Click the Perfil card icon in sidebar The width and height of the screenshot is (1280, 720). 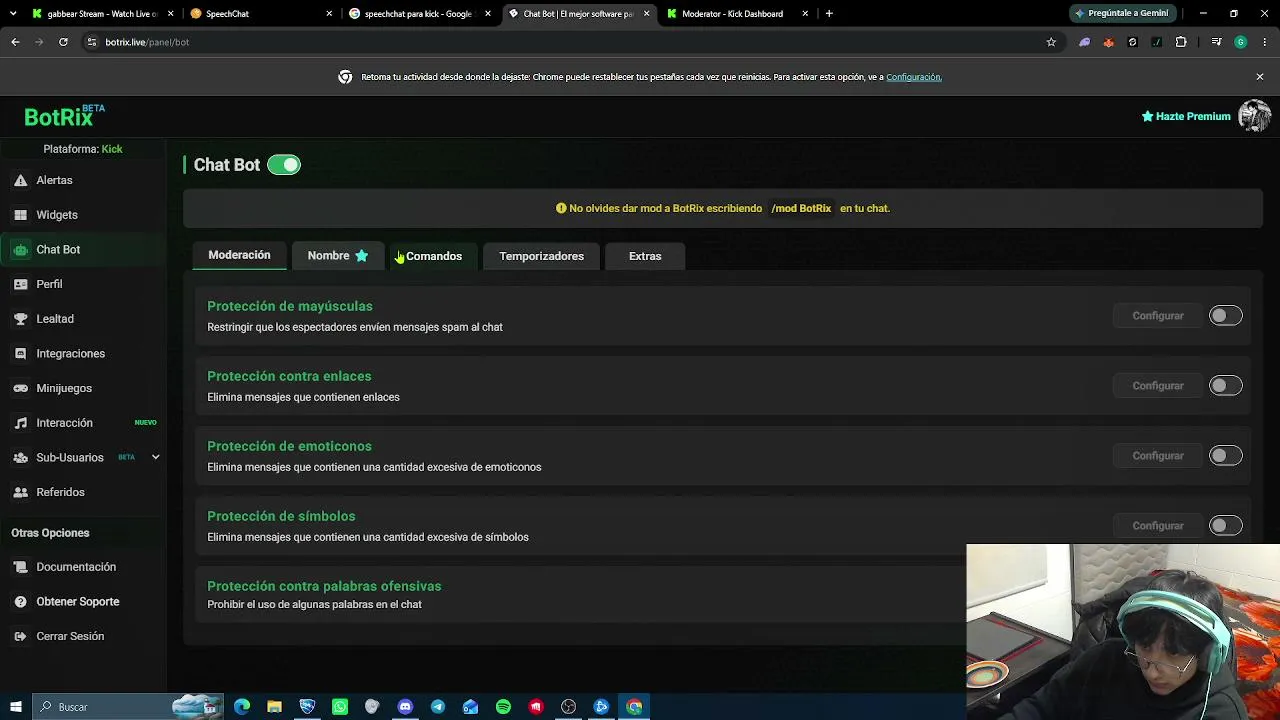pyautogui.click(x=20, y=284)
